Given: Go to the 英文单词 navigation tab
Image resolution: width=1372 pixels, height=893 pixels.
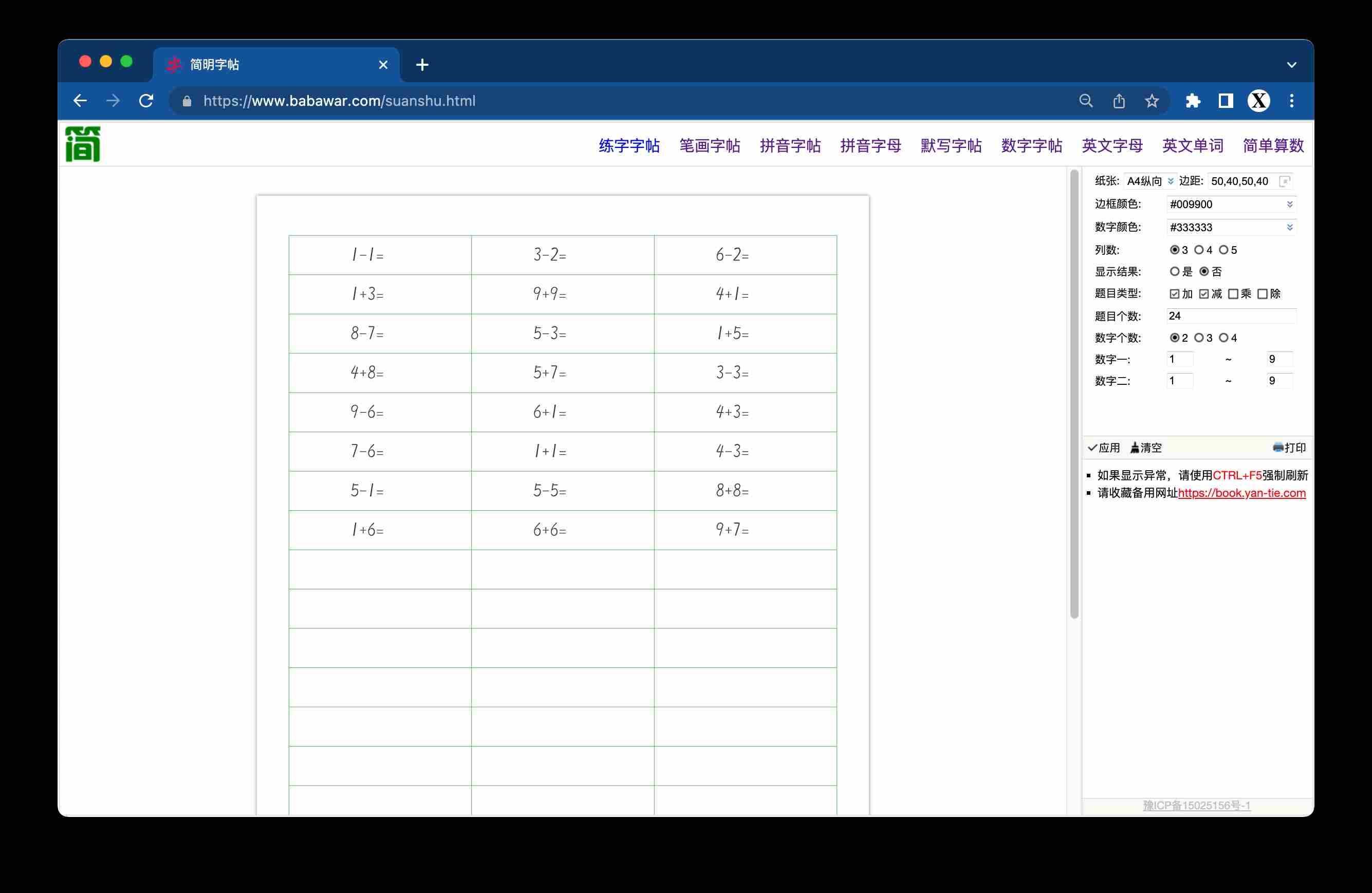Looking at the screenshot, I should pos(1192,145).
